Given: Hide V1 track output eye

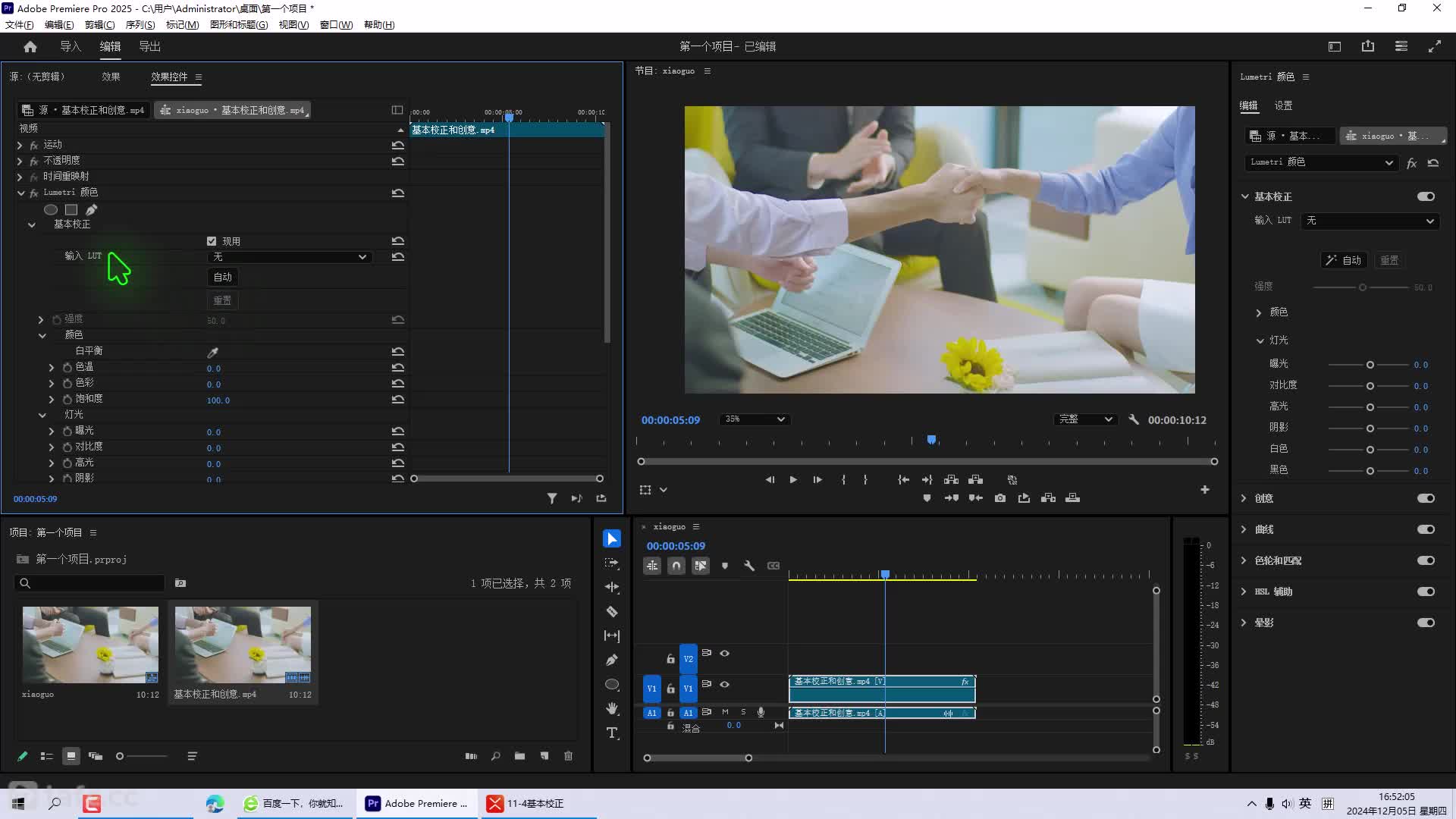Looking at the screenshot, I should [725, 684].
